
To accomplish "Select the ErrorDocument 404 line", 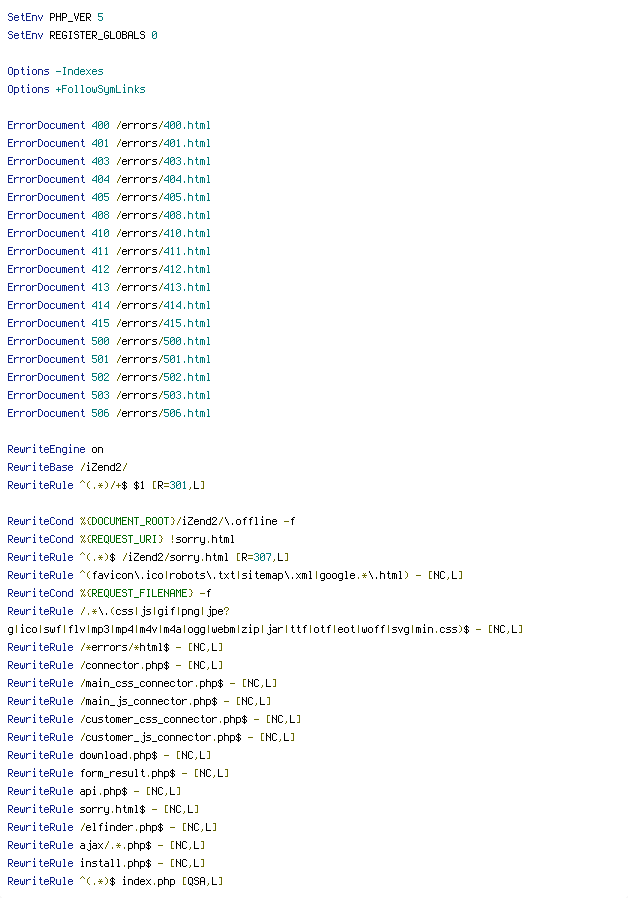I will (109, 179).
